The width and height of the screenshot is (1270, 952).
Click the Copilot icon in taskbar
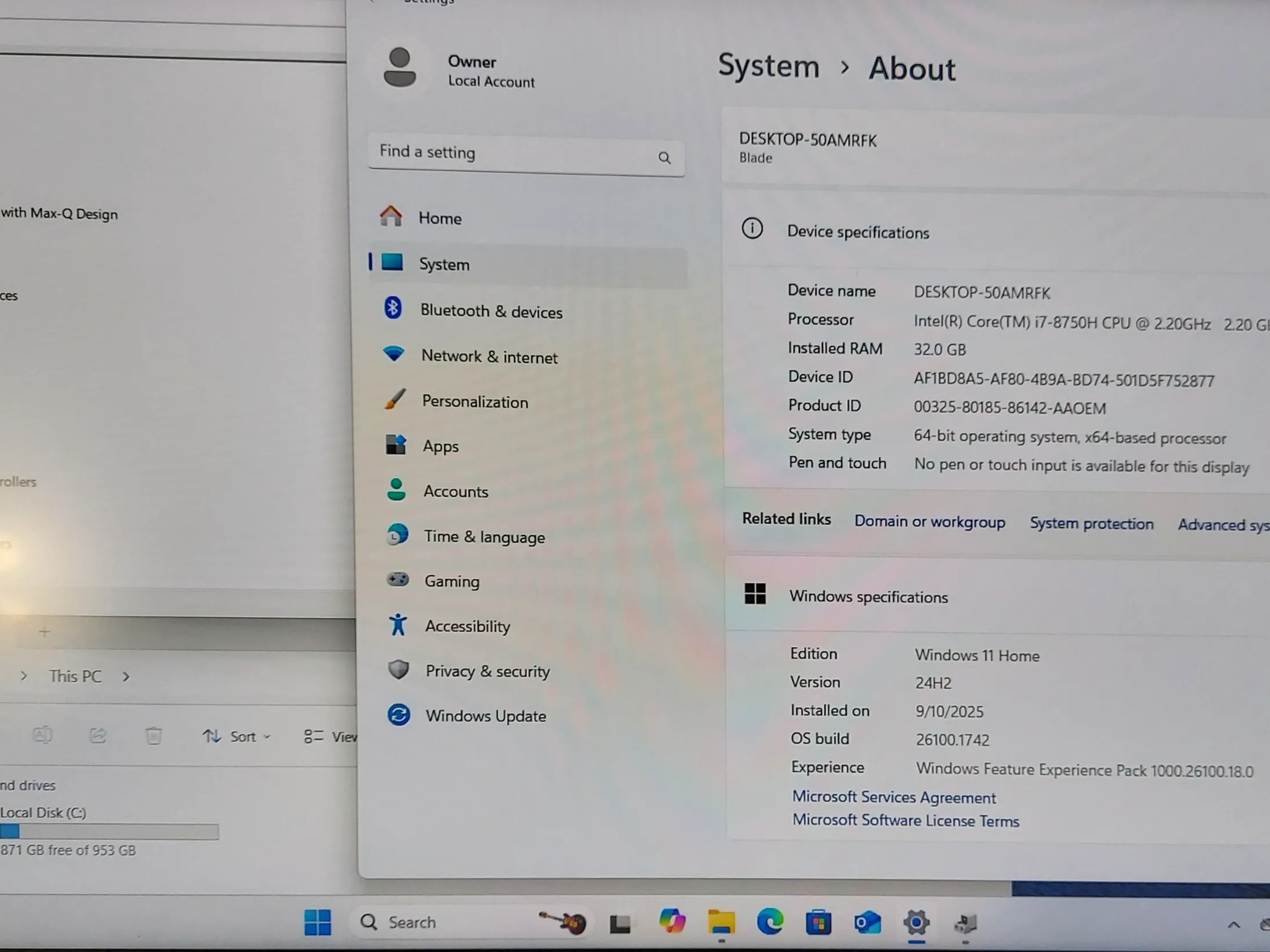(x=672, y=922)
